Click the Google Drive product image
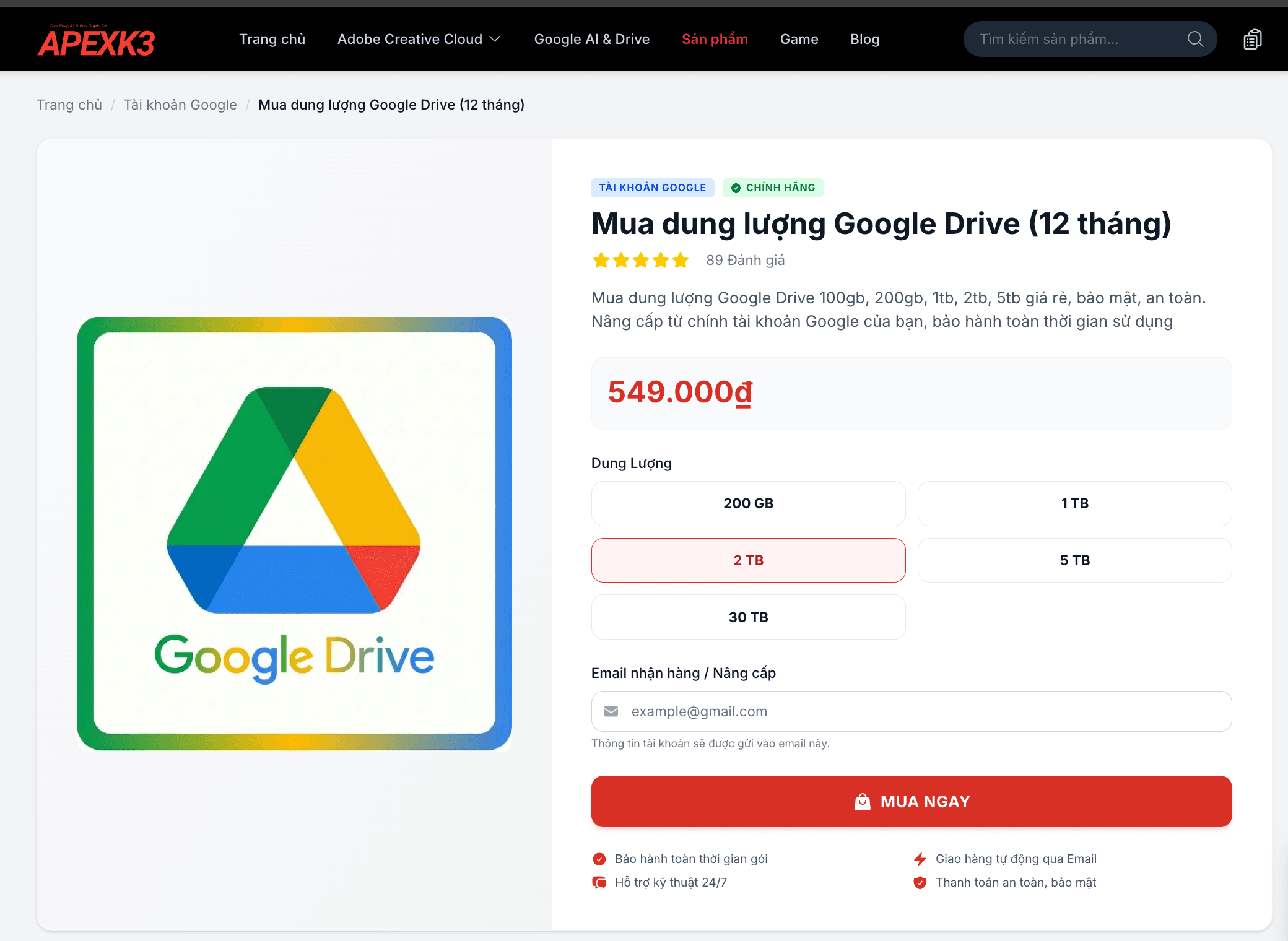1288x941 pixels. tap(294, 534)
